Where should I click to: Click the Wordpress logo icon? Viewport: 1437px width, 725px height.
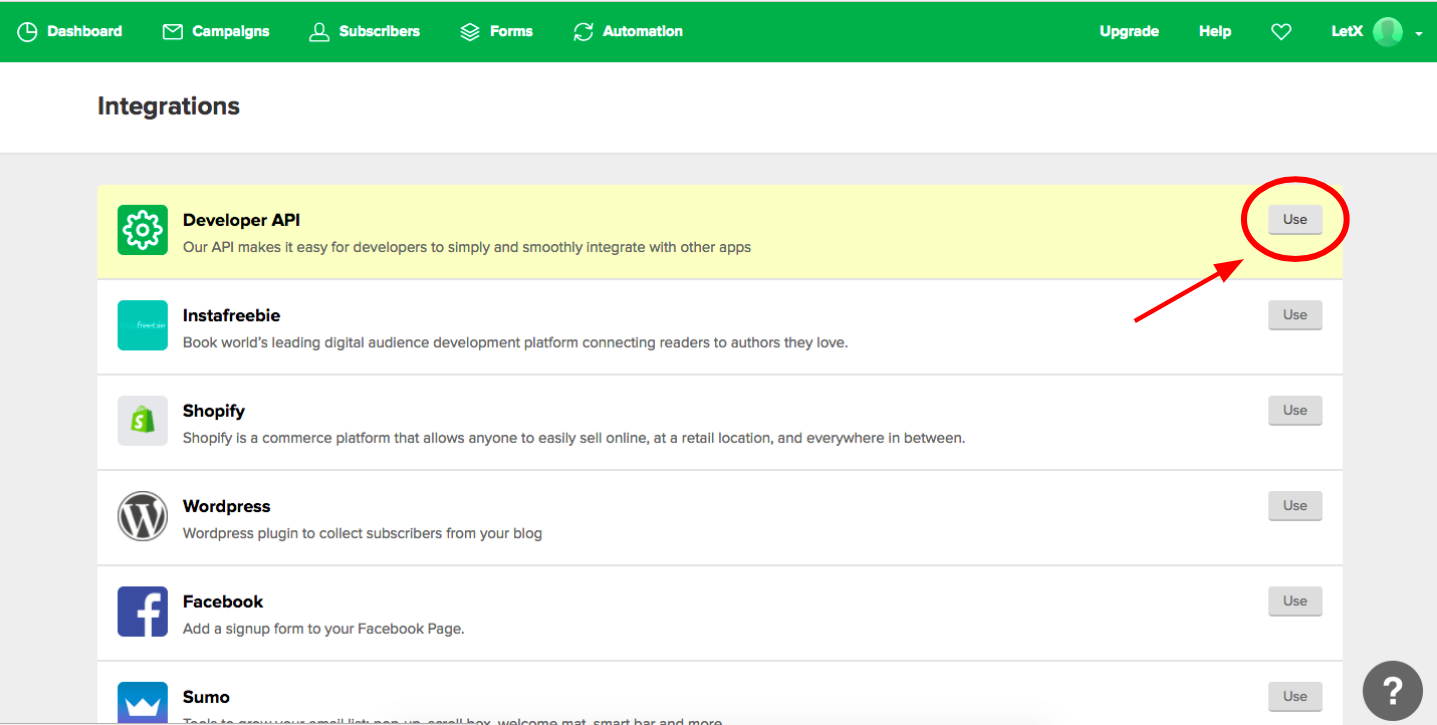[143, 517]
